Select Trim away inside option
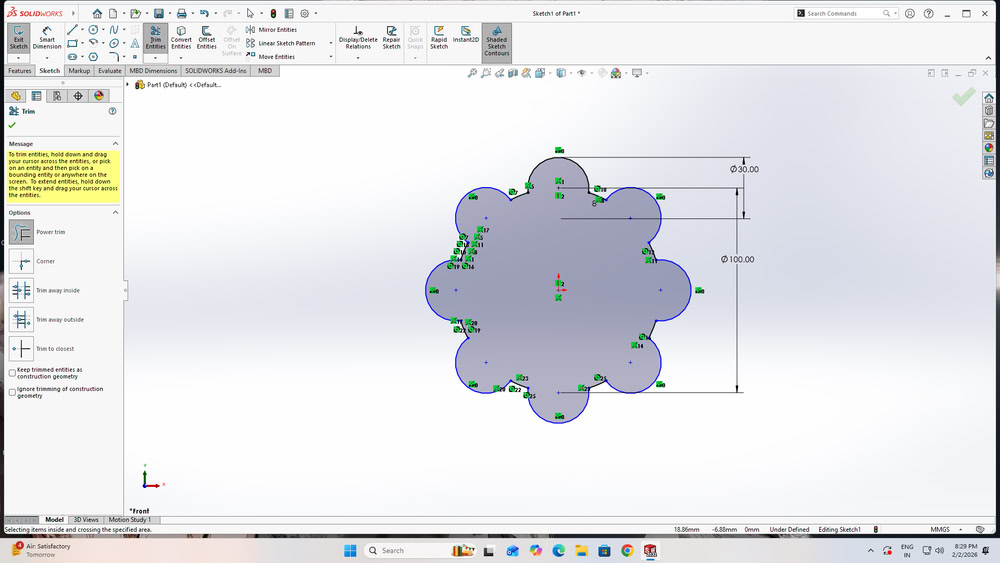Image resolution: width=1000 pixels, height=563 pixels. pyautogui.click(x=21, y=291)
